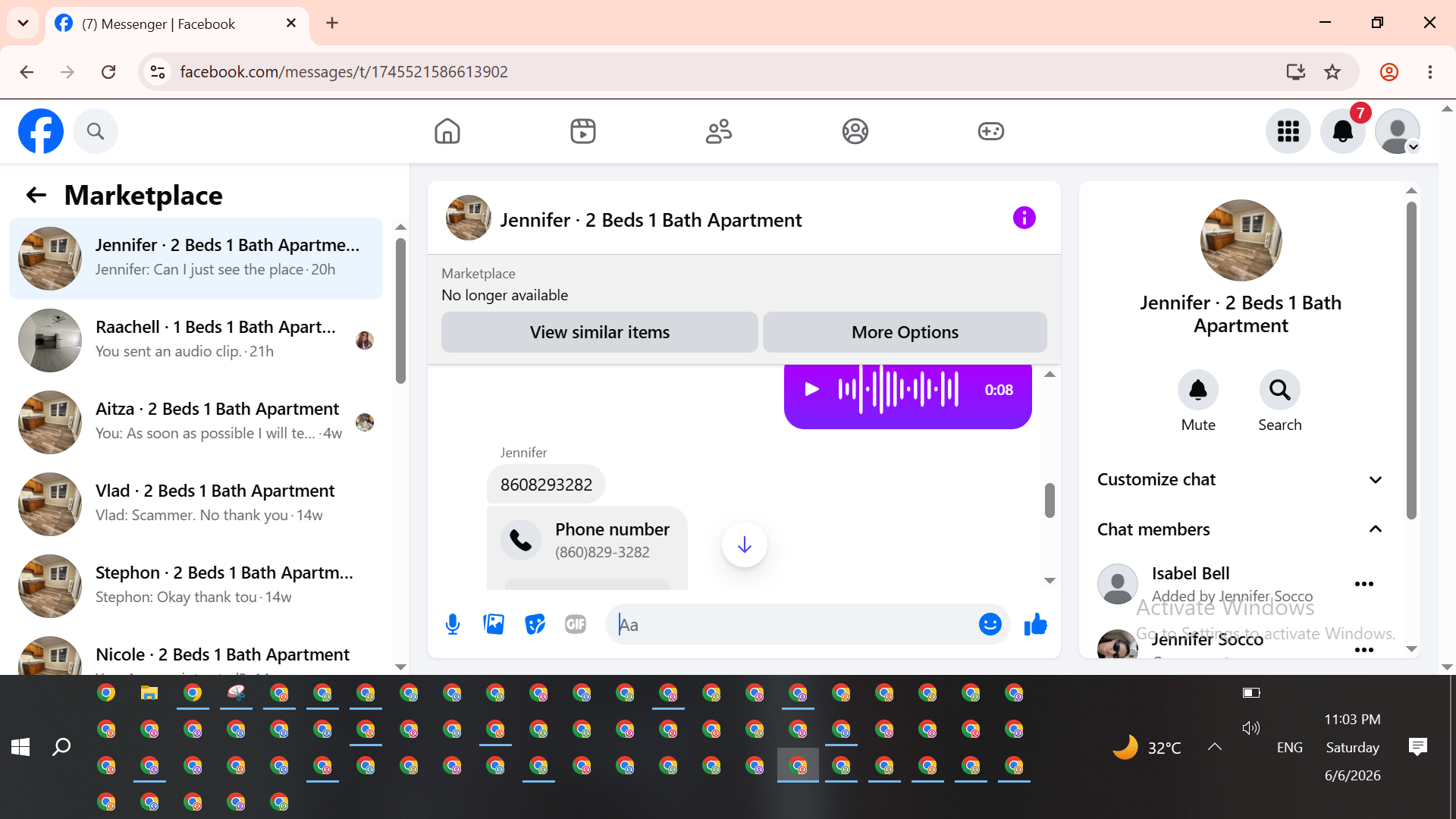Open the Groups icon in top navigation

tap(855, 131)
